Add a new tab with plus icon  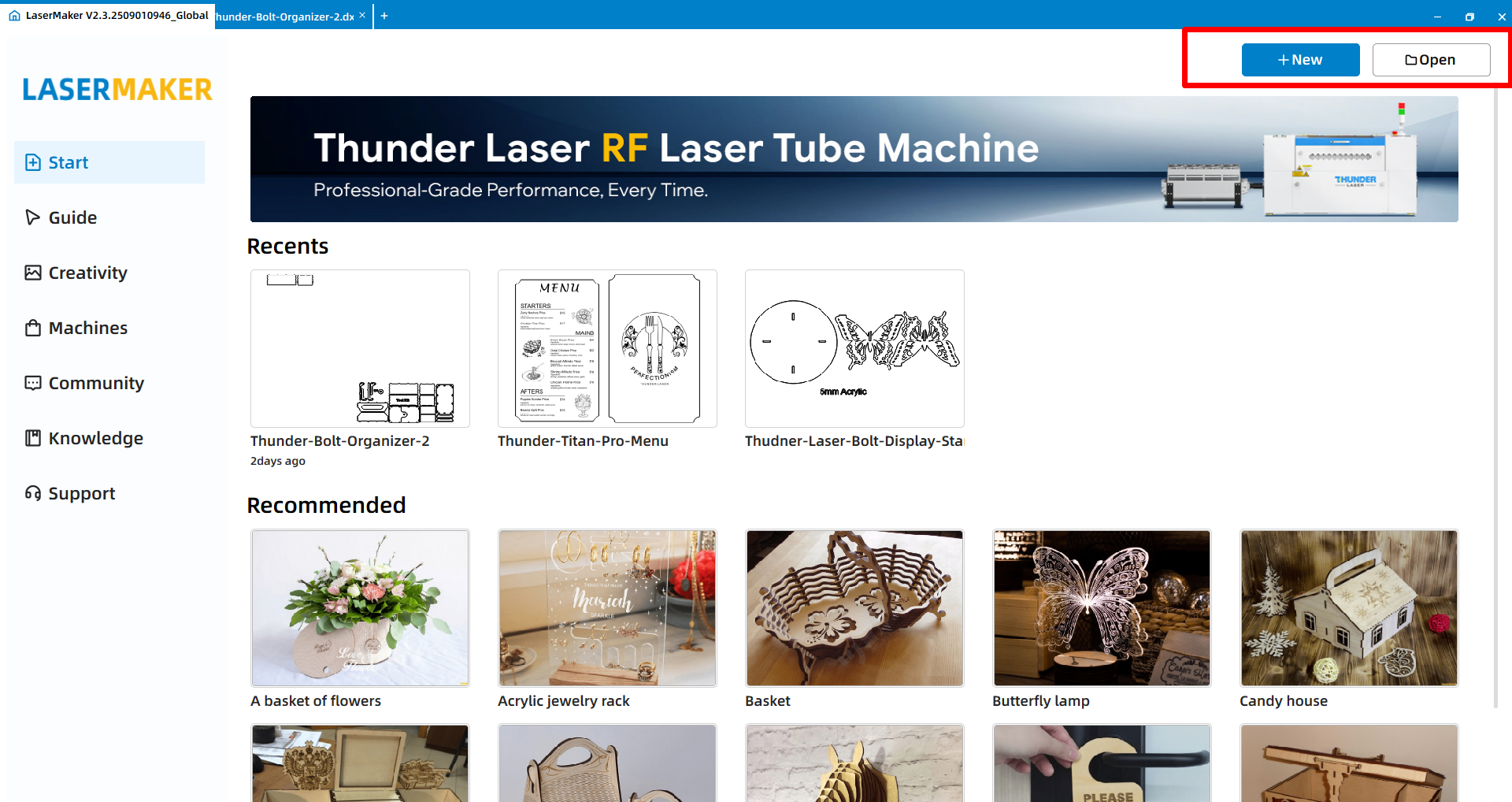[384, 16]
